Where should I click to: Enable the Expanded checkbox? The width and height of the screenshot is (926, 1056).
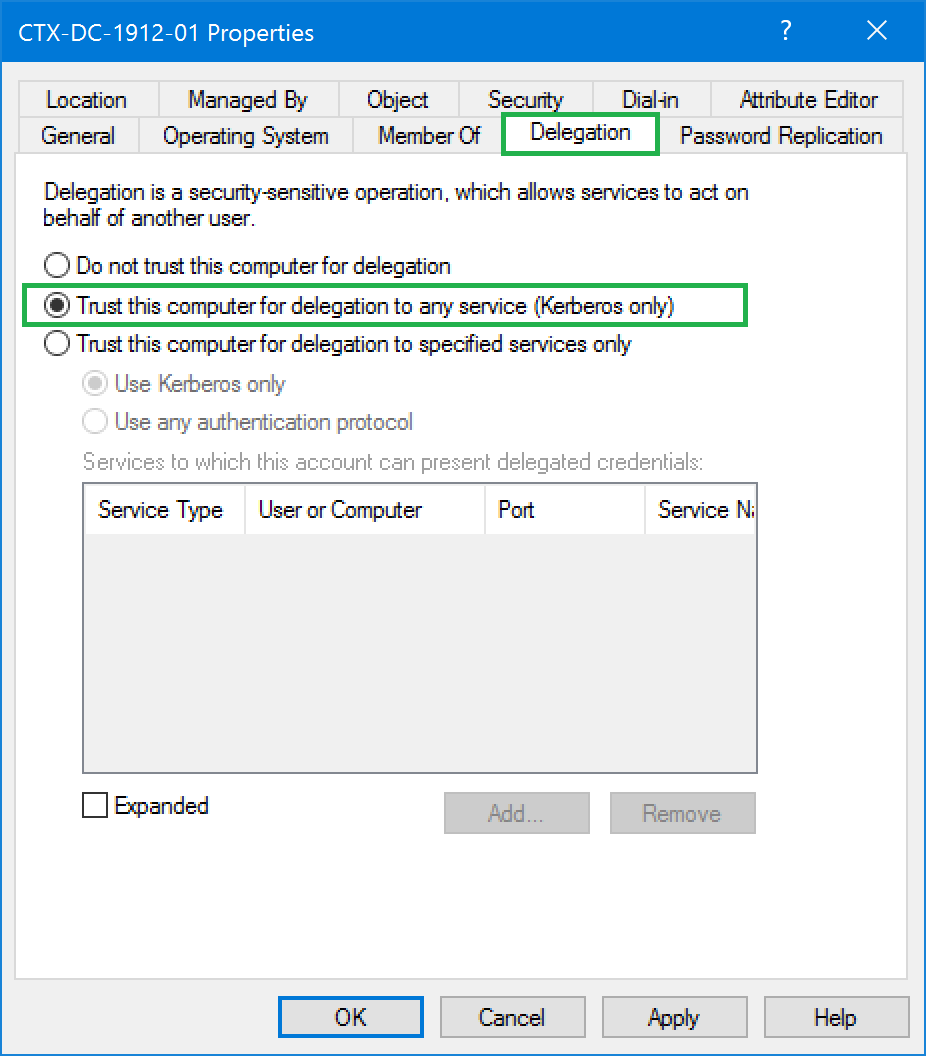point(95,806)
